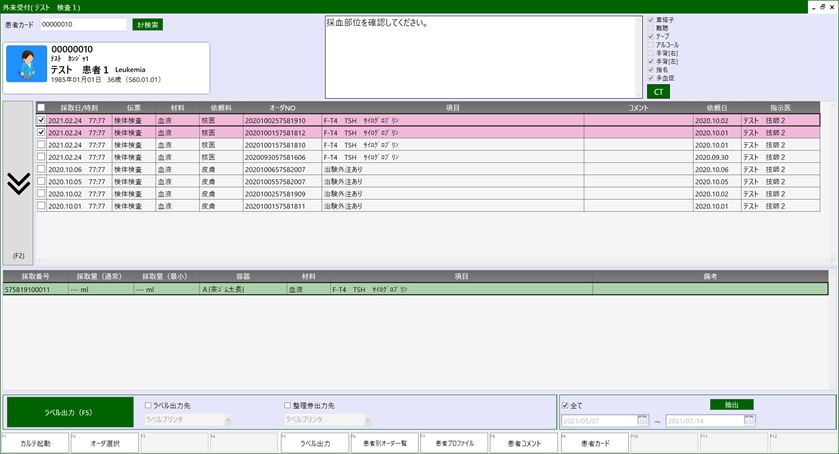Click the green 抽出 extract button

point(732,405)
